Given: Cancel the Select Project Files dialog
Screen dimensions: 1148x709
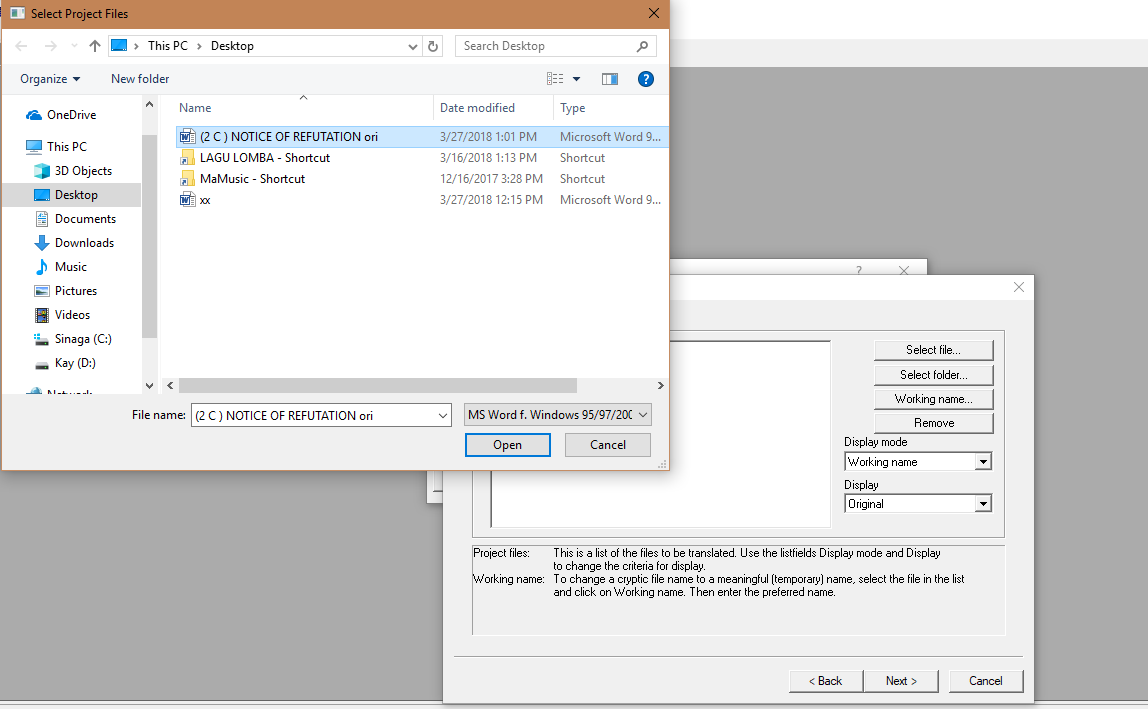Looking at the screenshot, I should click(x=608, y=445).
